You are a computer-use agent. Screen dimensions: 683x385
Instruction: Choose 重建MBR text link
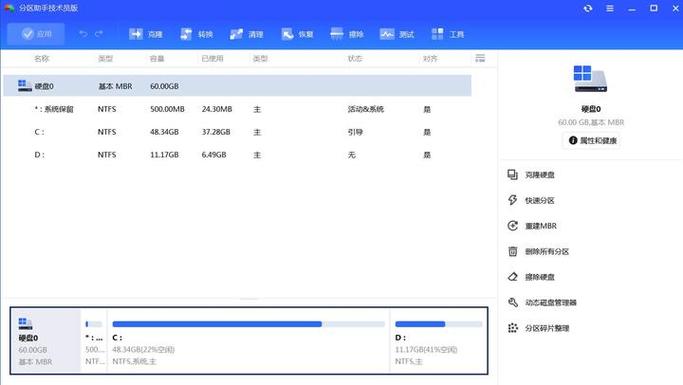coord(541,226)
